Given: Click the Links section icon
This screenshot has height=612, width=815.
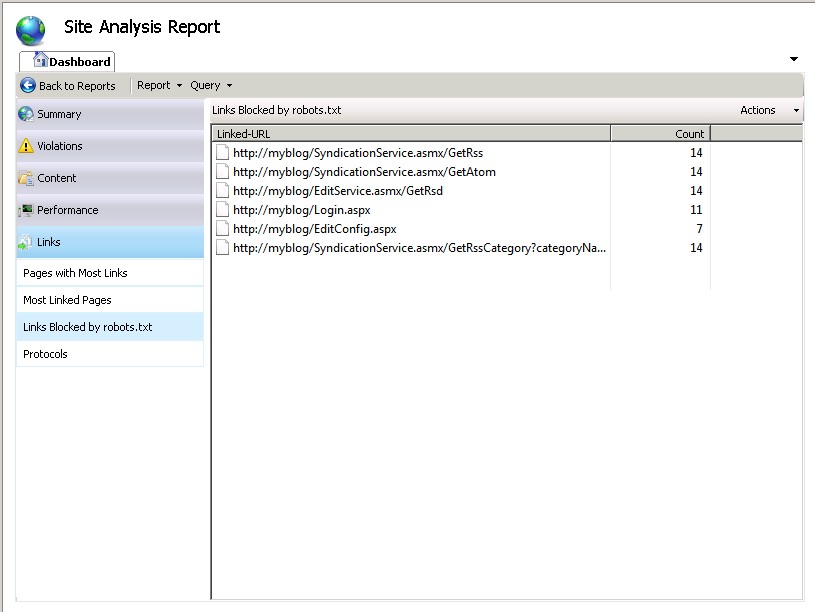Looking at the screenshot, I should tap(25, 242).
